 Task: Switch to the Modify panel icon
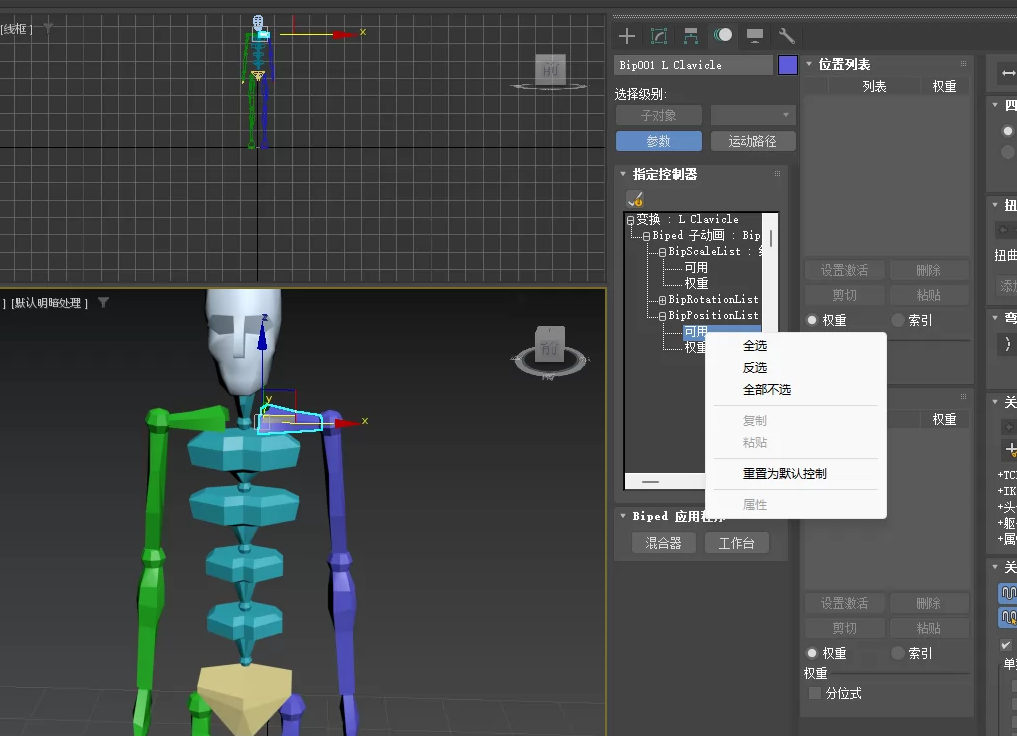[659, 36]
